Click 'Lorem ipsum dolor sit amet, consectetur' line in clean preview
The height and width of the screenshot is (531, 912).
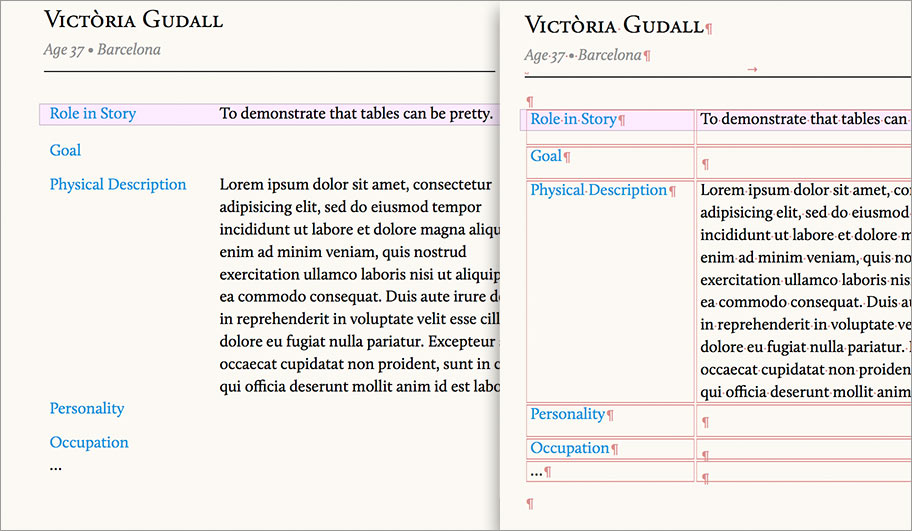click(355, 184)
